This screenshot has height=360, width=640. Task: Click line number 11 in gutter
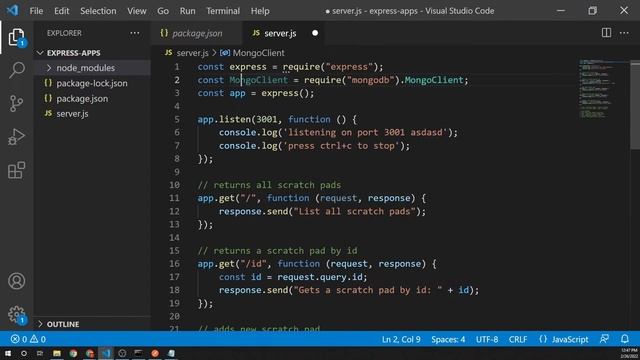click(174, 198)
